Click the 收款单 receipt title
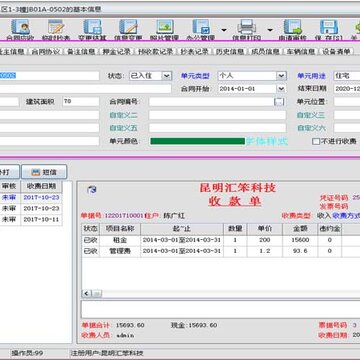The image size is (360, 360). click(235, 201)
